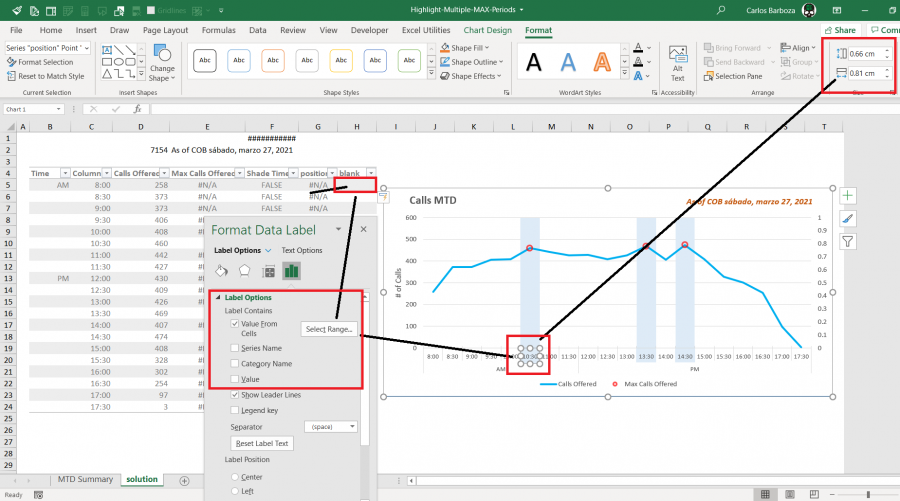Viewport: 900px width, 501px height.
Task: Switch to Text Options in Format pane
Action: point(302,250)
